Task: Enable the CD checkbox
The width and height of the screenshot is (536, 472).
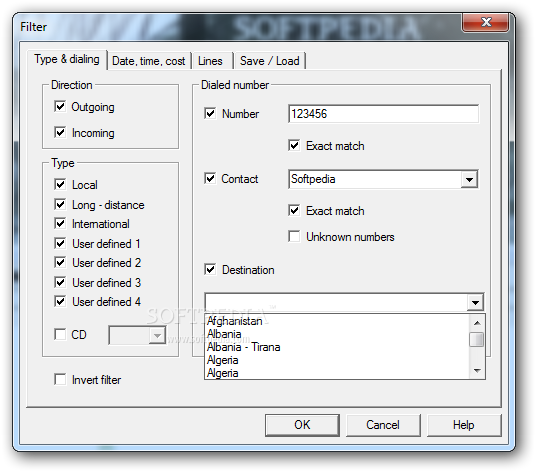Action: 60,335
